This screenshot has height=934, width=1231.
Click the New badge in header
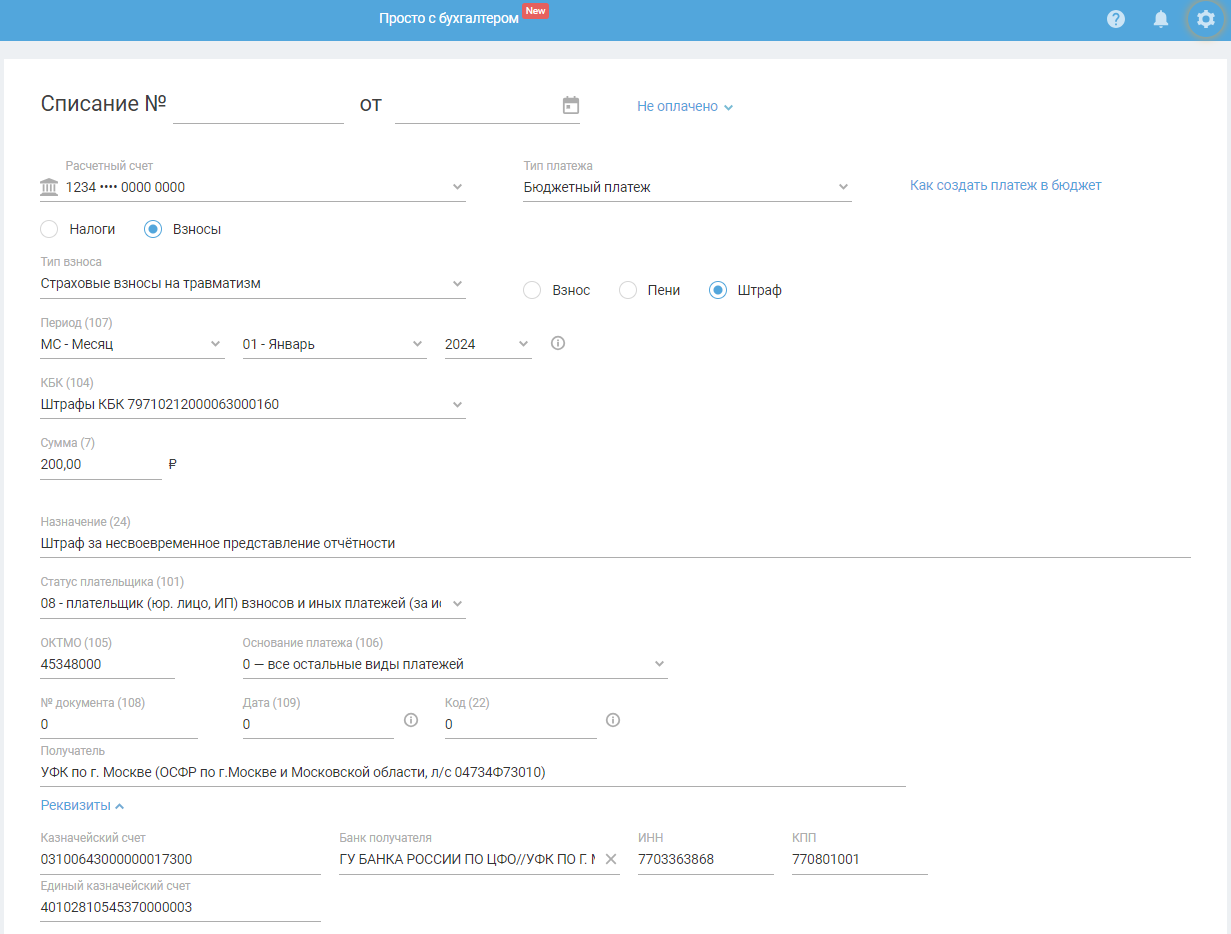pos(536,10)
